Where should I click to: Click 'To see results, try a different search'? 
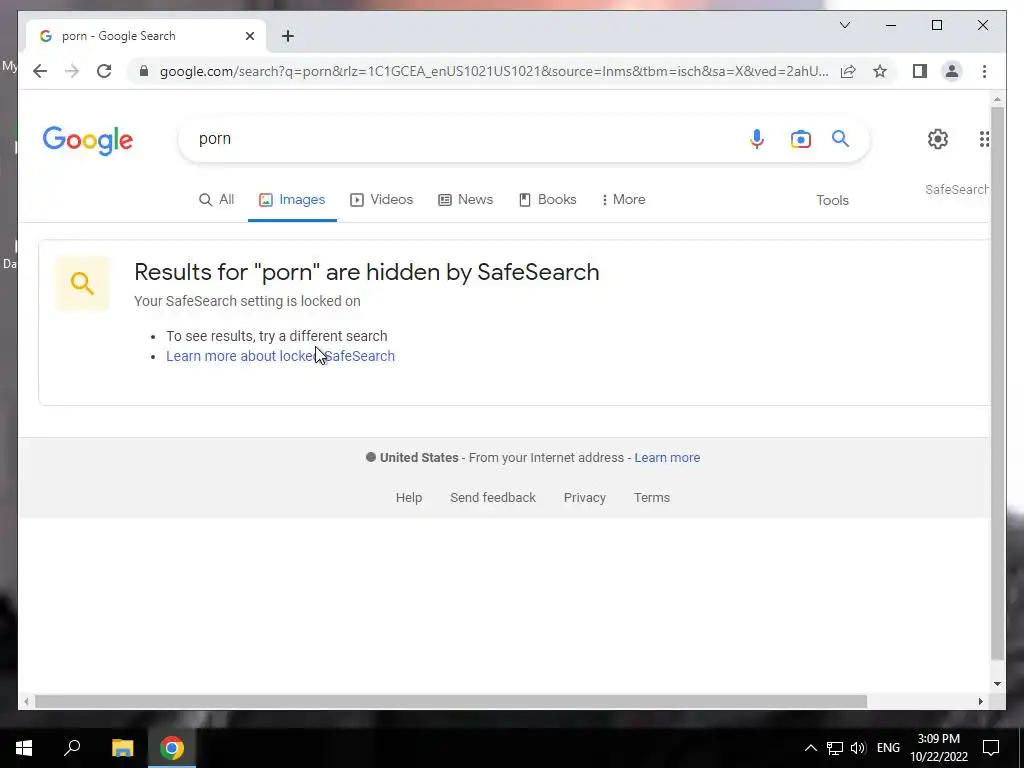coord(276,336)
